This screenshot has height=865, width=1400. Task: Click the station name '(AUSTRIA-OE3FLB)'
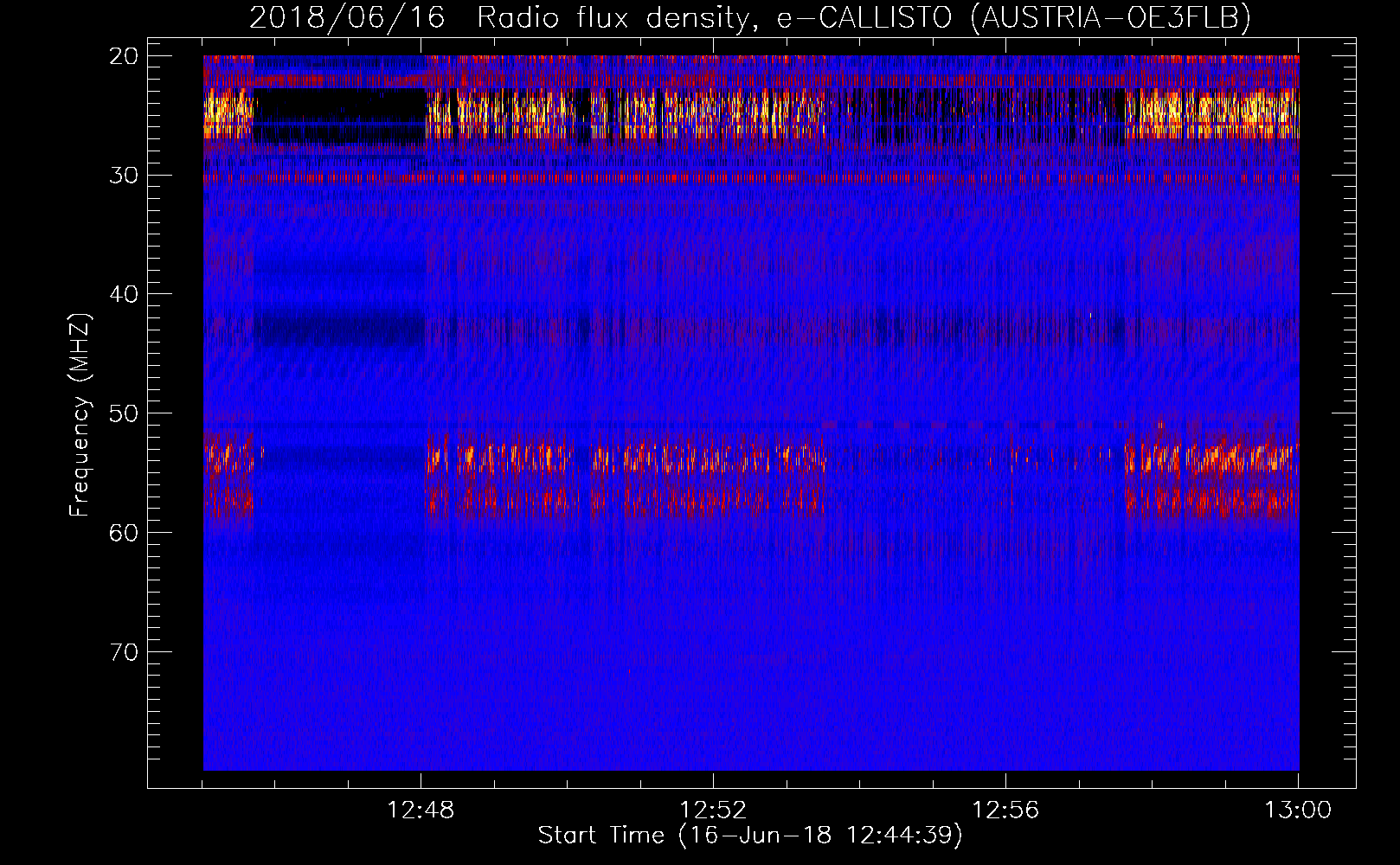click(x=1111, y=17)
